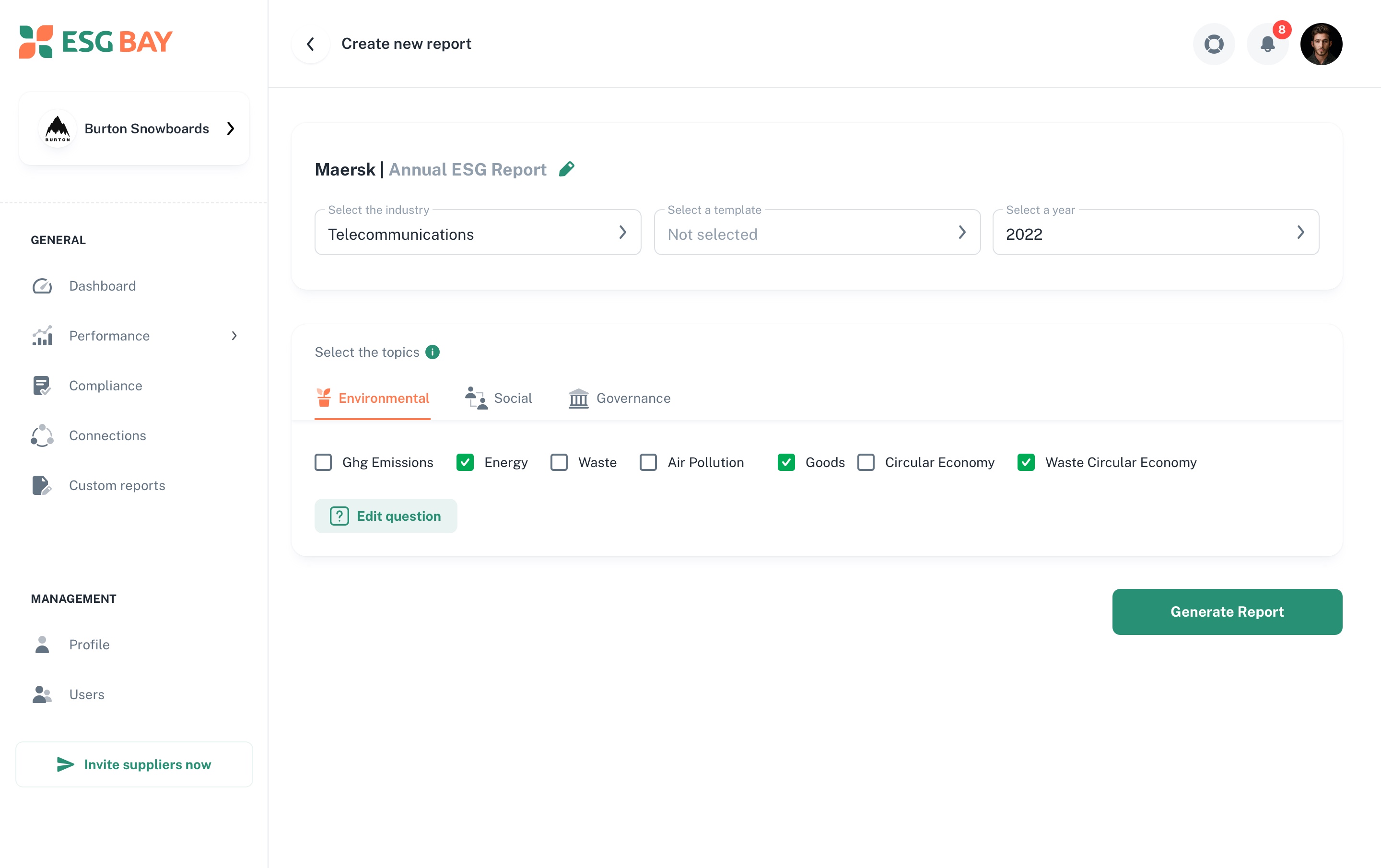Image resolution: width=1381 pixels, height=868 pixels.
Task: Open the Select a year dropdown
Action: (x=1156, y=233)
